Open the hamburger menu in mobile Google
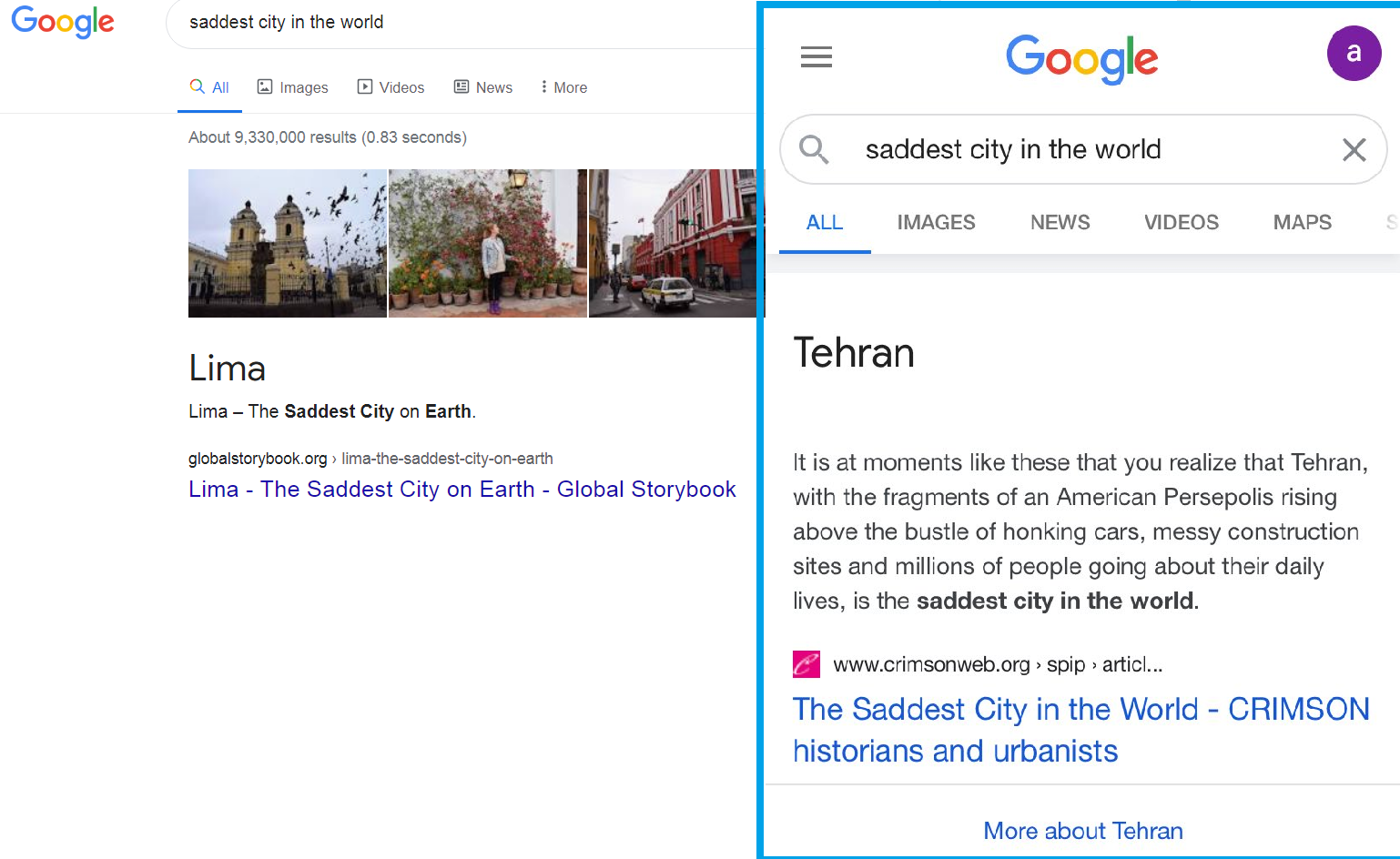Viewport: 1400px width, 859px height. click(817, 56)
